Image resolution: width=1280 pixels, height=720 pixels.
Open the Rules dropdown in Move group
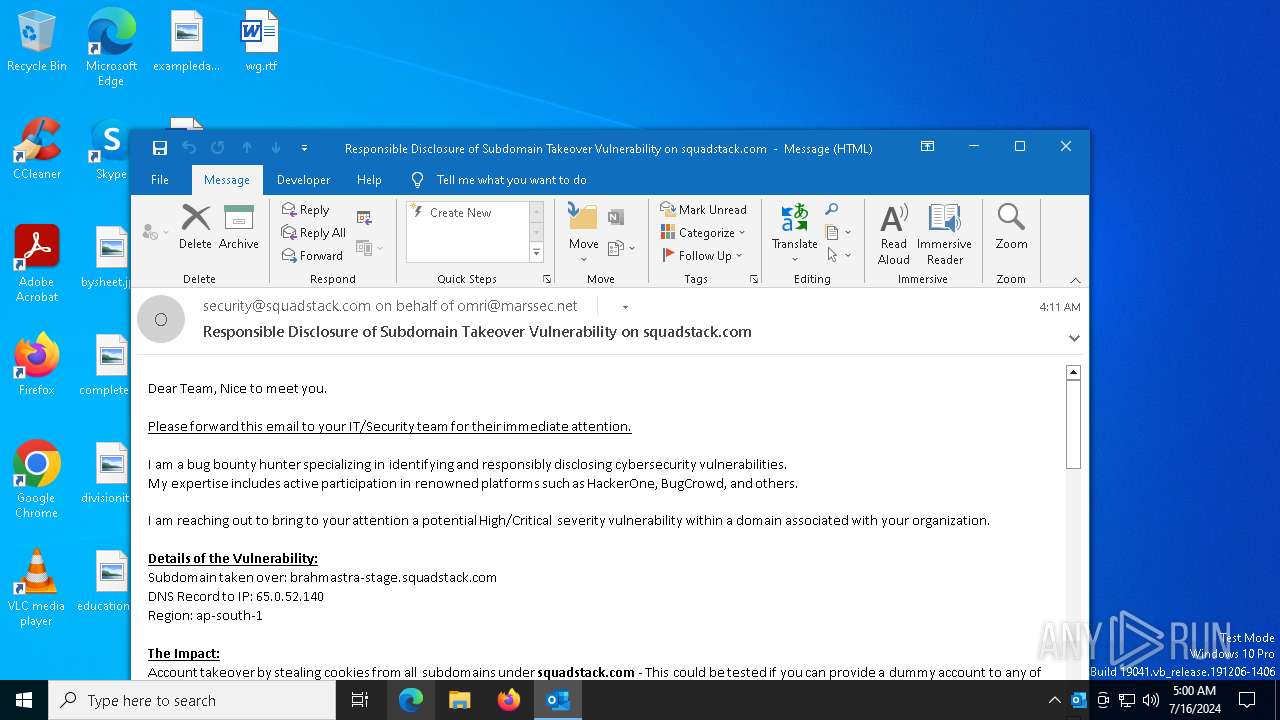point(622,248)
